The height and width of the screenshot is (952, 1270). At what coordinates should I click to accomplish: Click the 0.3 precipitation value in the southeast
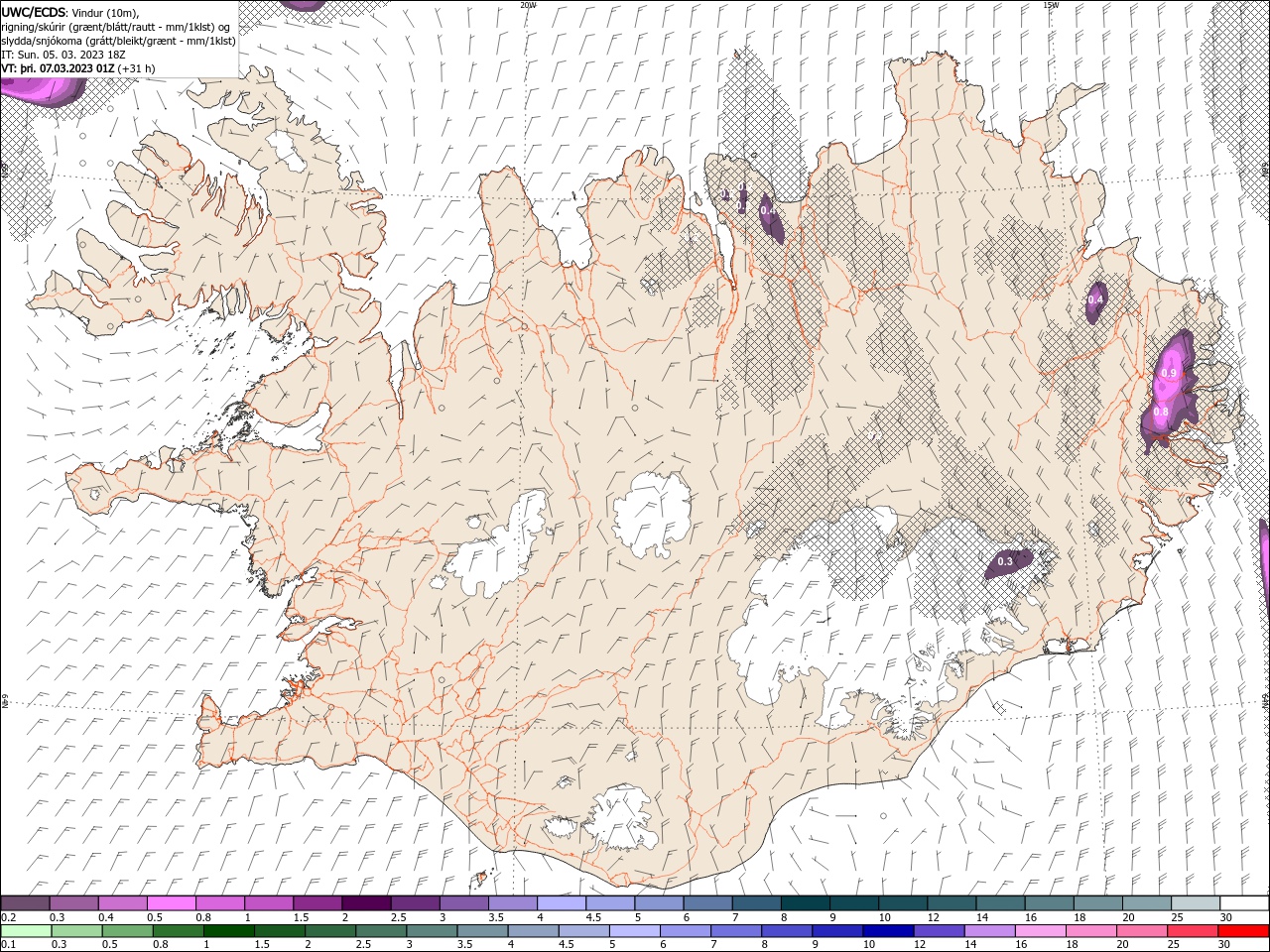pyautogui.click(x=1005, y=561)
